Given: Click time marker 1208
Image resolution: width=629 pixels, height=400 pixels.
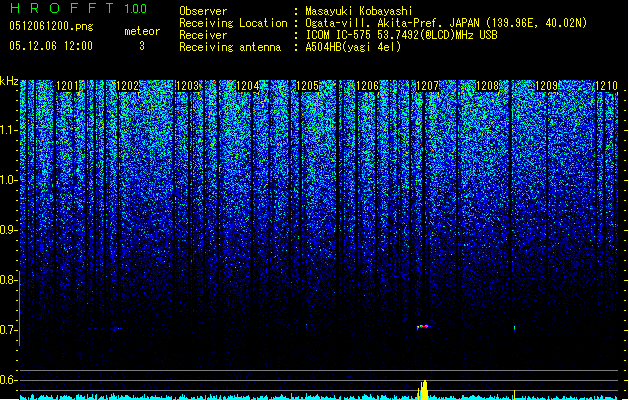Looking at the screenshot, I should [487, 86].
